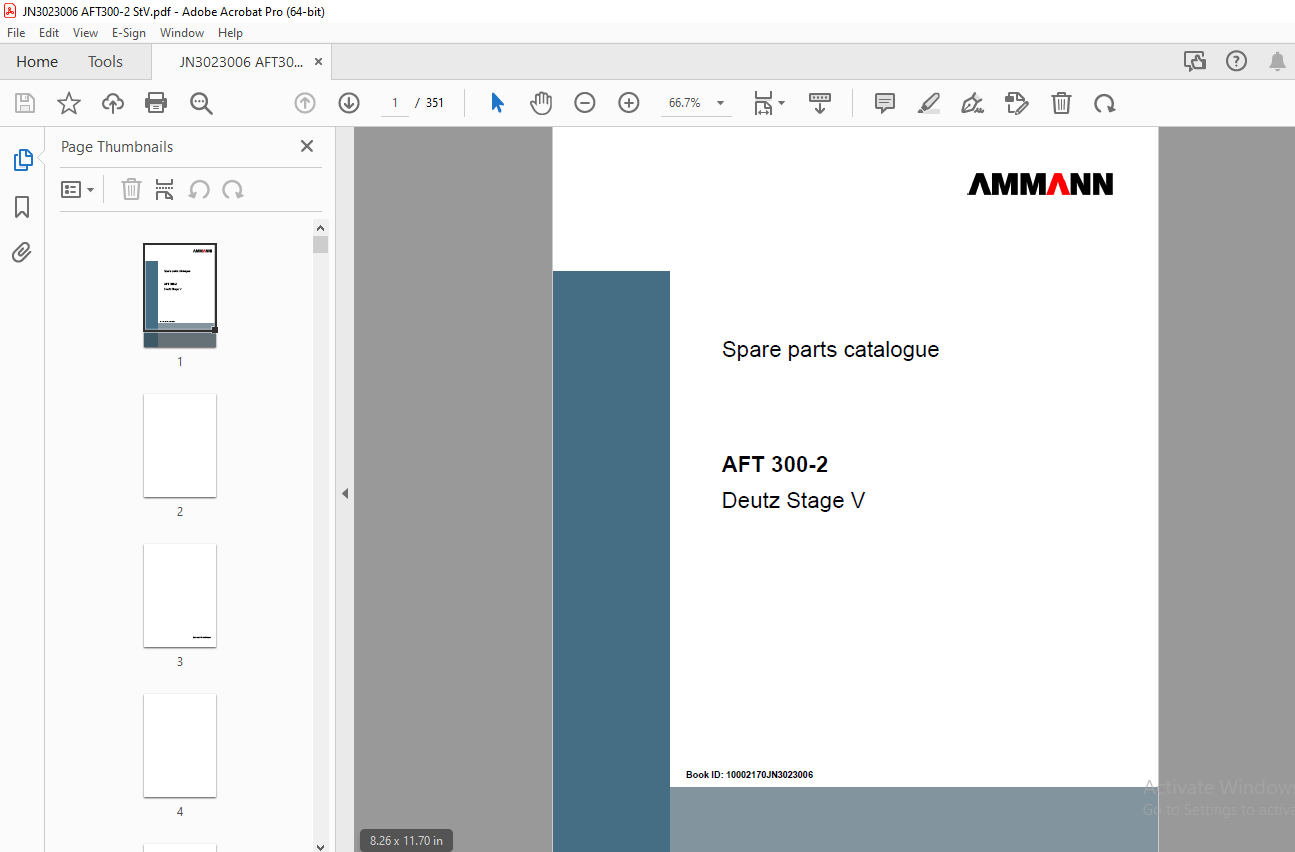The image size is (1295, 852).
Task: Zoom out with minus button
Action: point(585,103)
